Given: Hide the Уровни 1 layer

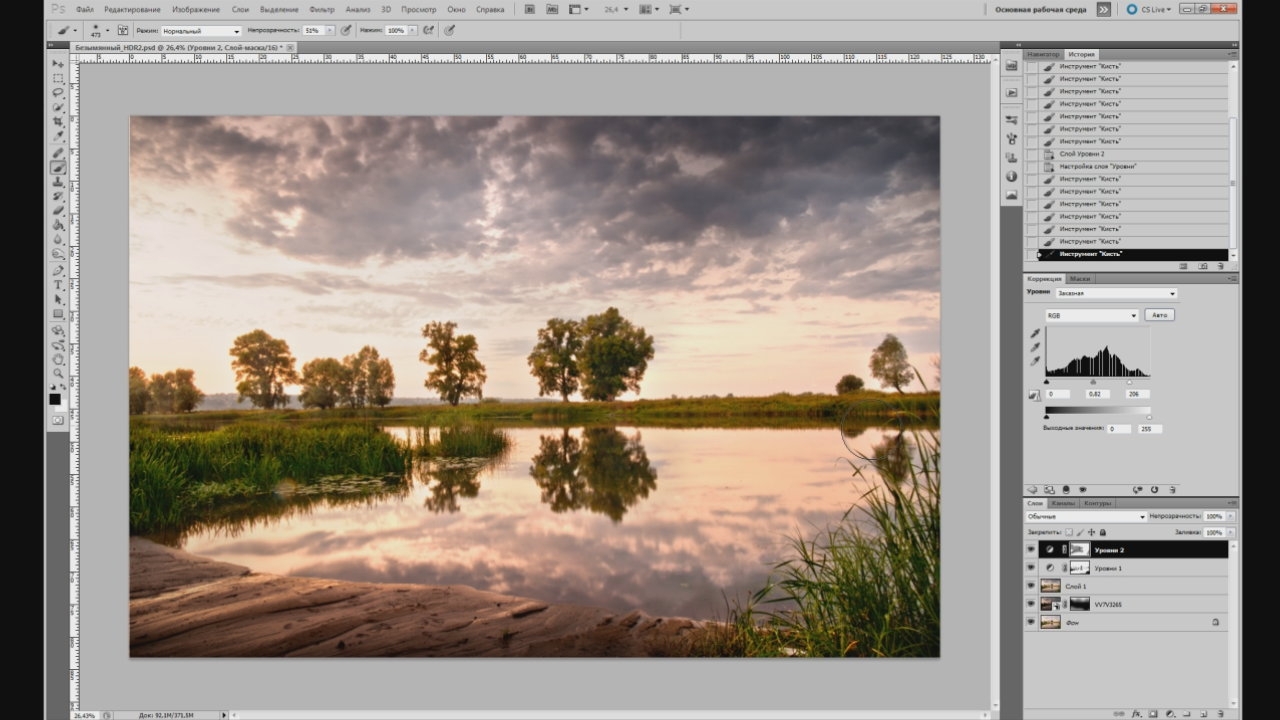Looking at the screenshot, I should tap(1031, 568).
